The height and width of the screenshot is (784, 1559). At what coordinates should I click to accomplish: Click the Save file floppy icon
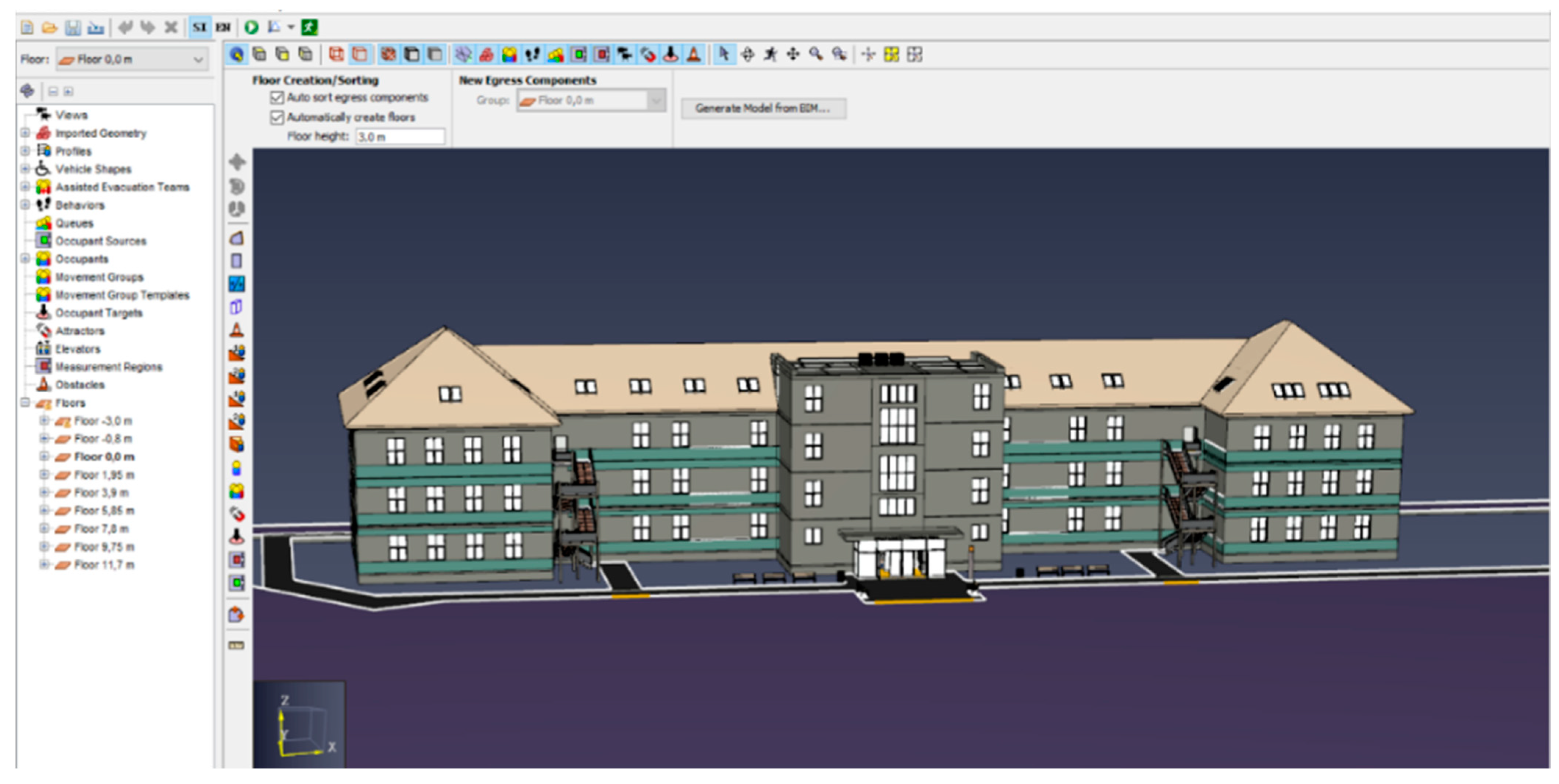tap(72, 27)
